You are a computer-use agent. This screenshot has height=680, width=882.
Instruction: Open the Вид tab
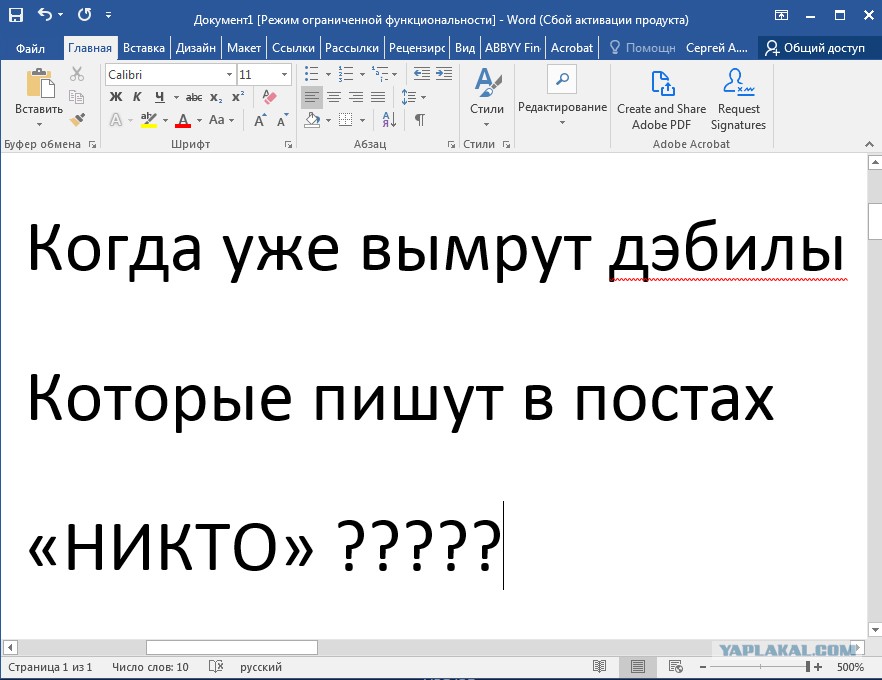(x=465, y=48)
